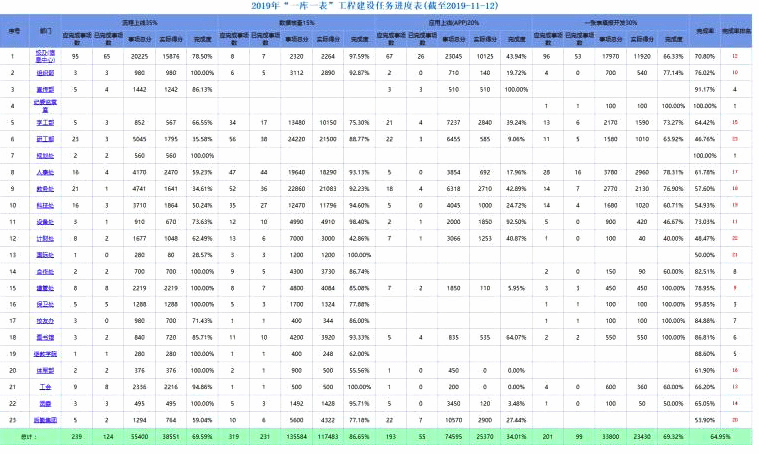
Task: Open the 设备处 department link
Action: coord(47,220)
